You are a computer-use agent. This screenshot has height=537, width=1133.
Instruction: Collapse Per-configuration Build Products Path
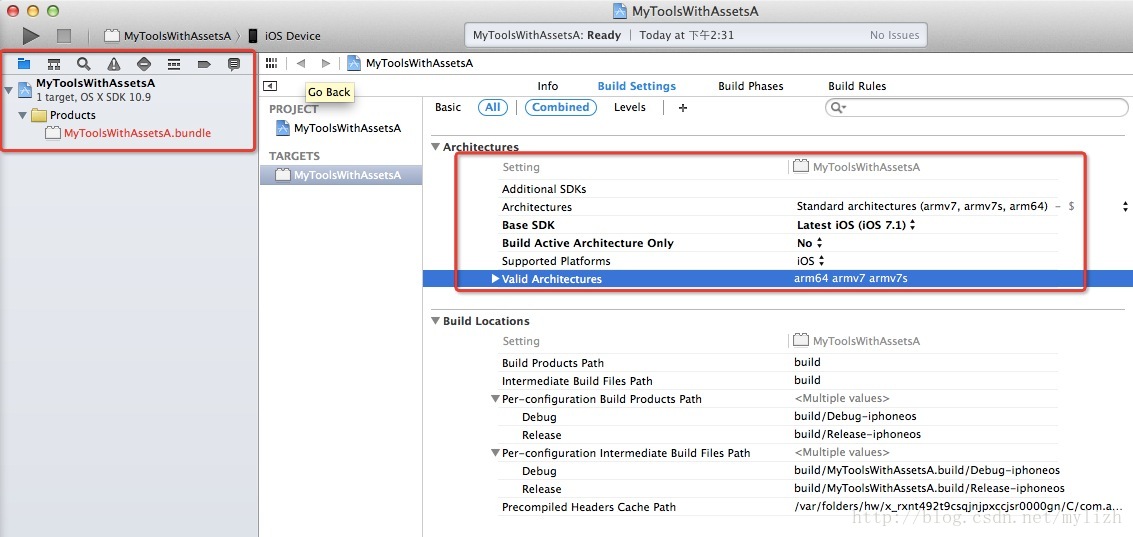pos(495,398)
